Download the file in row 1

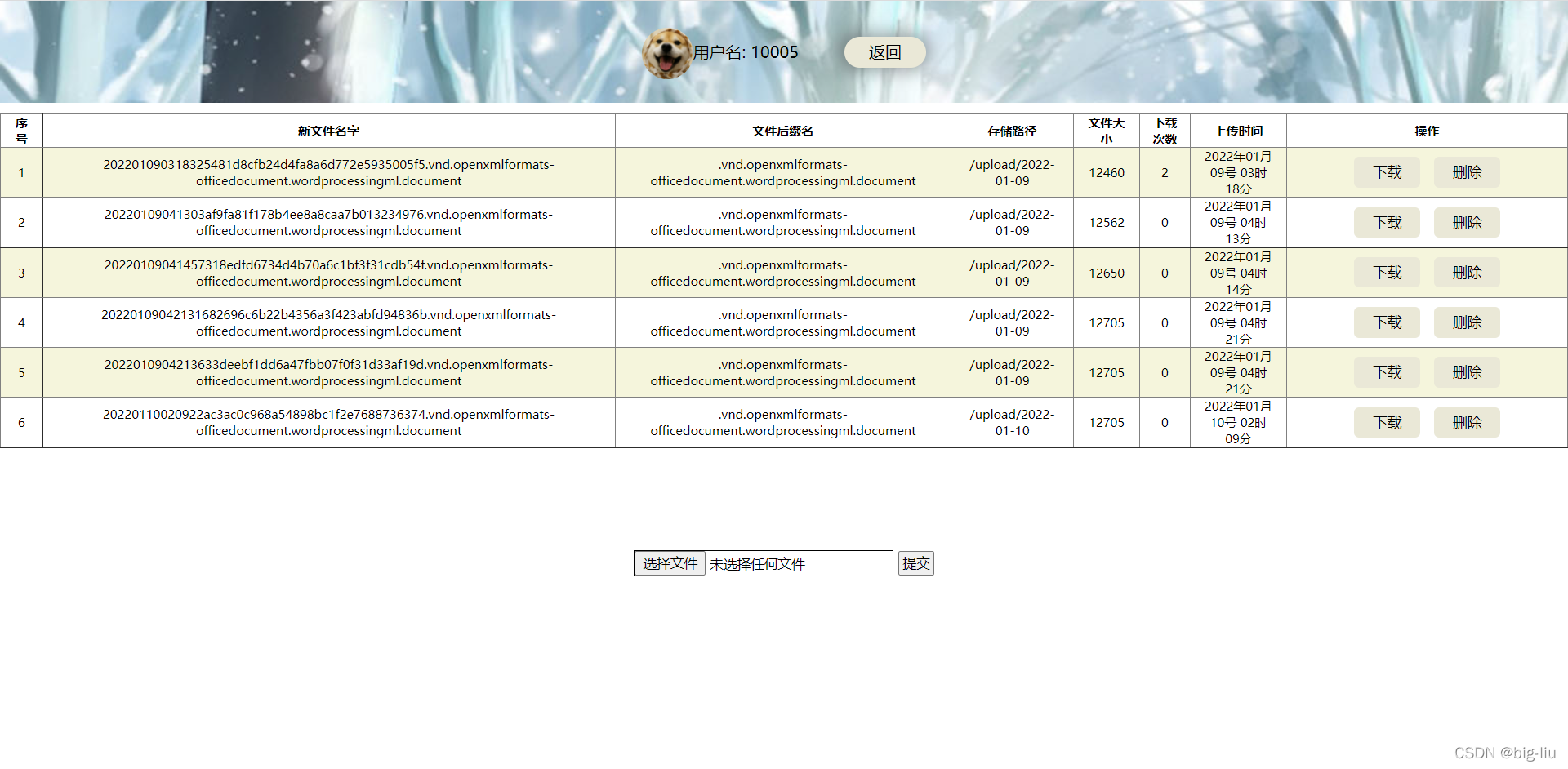tap(1387, 172)
